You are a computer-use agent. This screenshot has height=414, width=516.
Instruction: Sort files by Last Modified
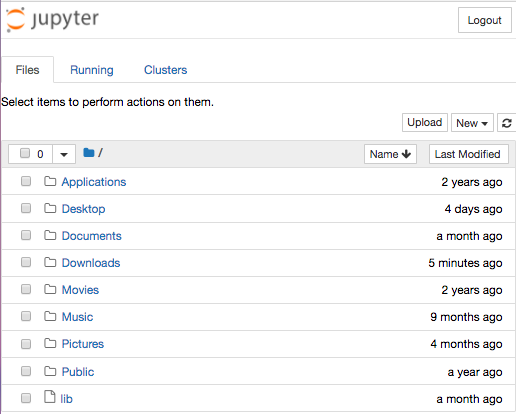tap(469, 154)
